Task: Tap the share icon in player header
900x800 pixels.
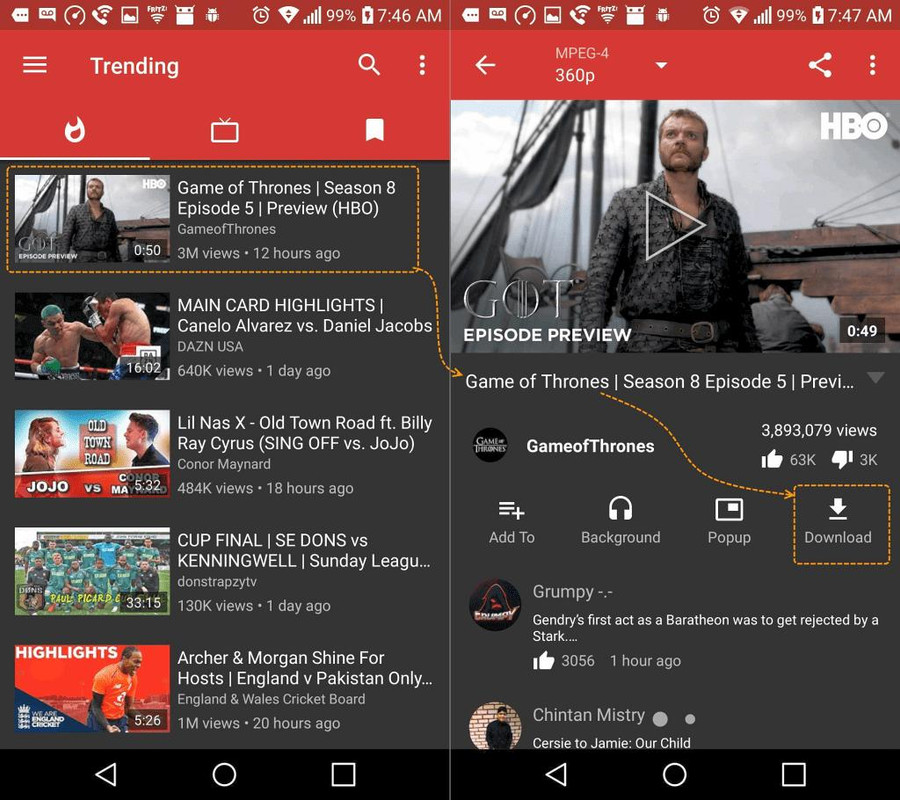Action: (x=820, y=65)
